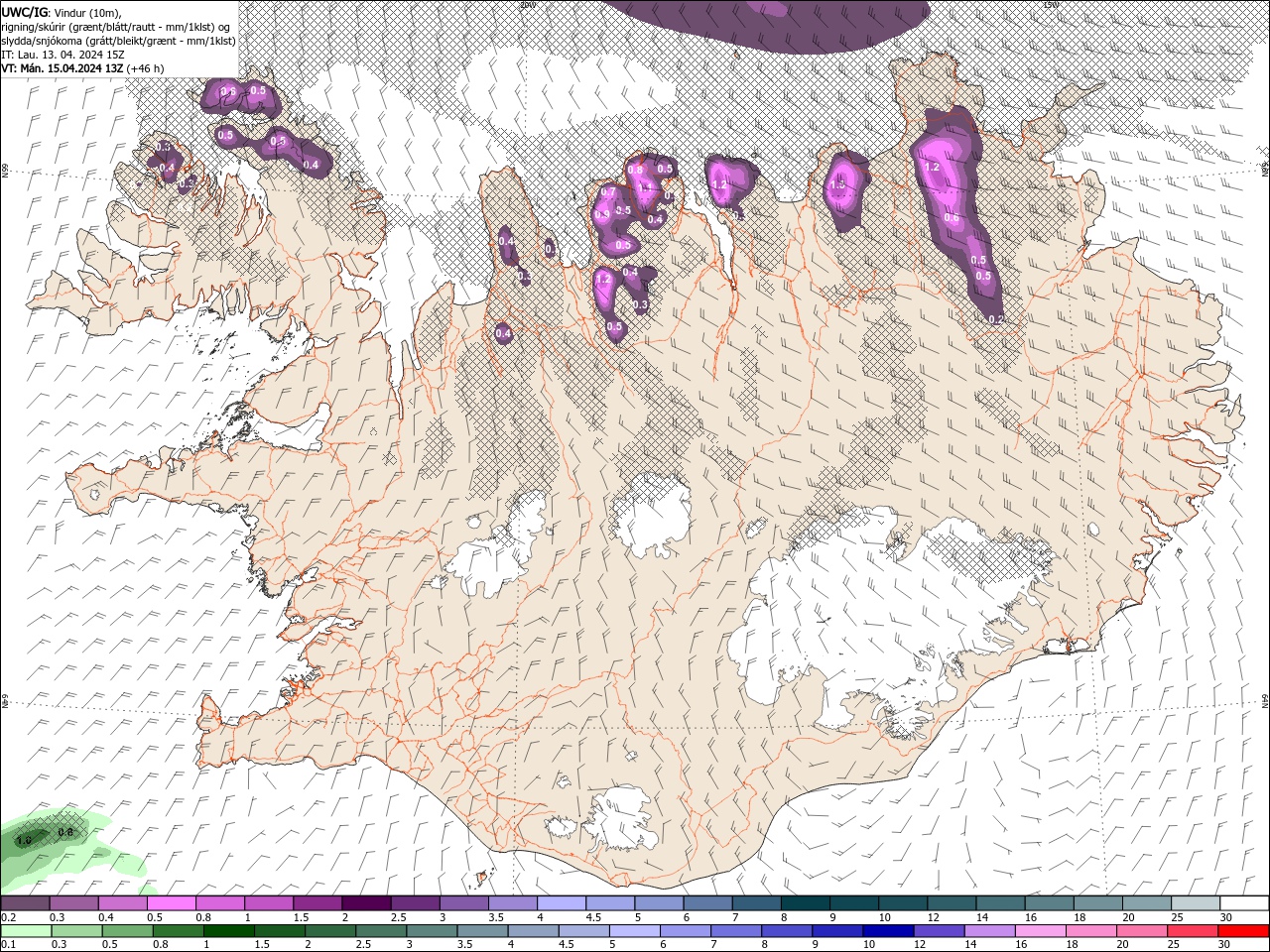The height and width of the screenshot is (952, 1270).
Task: Click the red swatch at 30 in the rain scale
Action: click(1243, 931)
